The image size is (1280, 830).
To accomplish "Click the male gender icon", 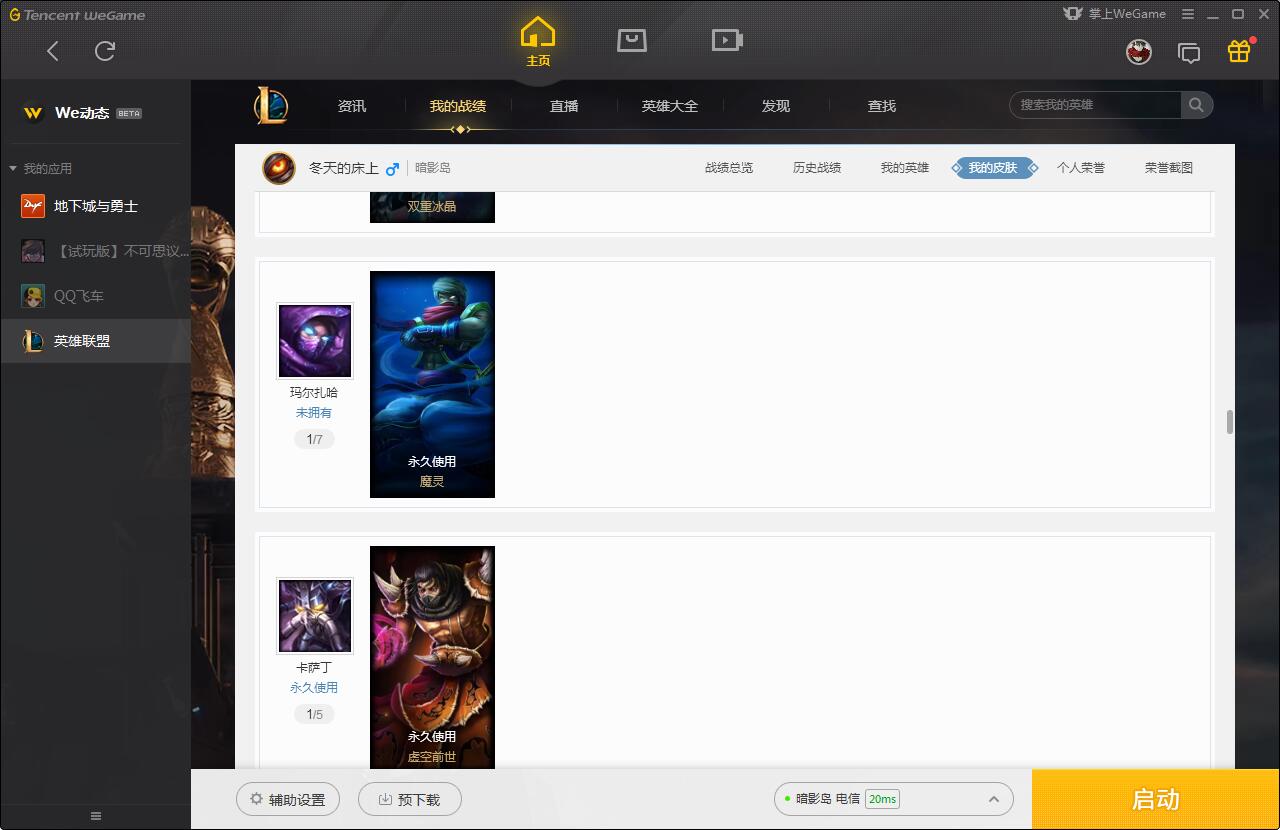I will (392, 168).
